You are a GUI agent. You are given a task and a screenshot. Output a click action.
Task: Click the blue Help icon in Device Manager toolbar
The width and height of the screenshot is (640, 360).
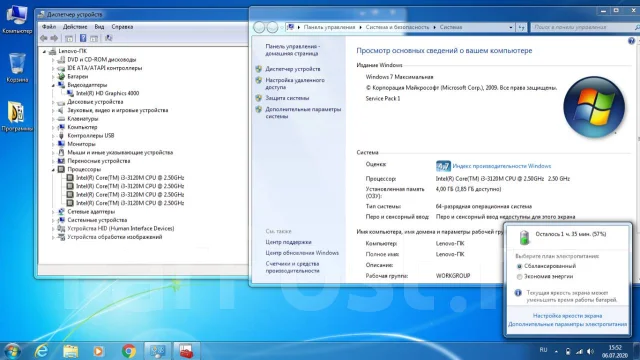83,38
